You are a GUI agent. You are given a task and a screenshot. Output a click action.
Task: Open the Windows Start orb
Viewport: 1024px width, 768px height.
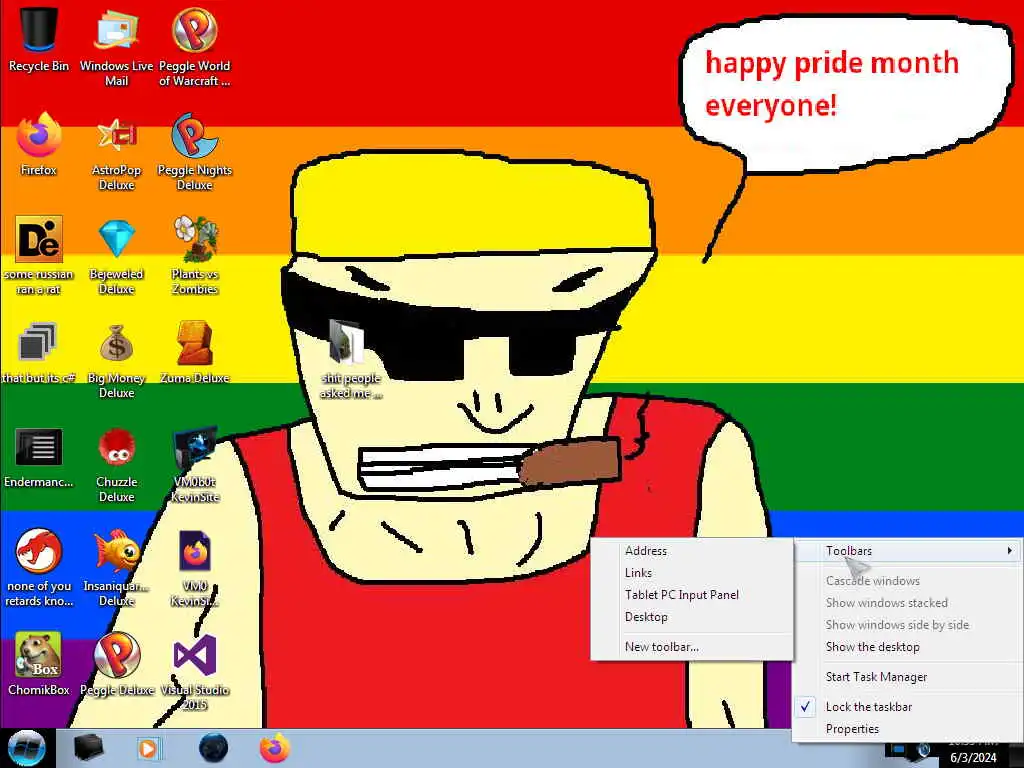[x=27, y=748]
